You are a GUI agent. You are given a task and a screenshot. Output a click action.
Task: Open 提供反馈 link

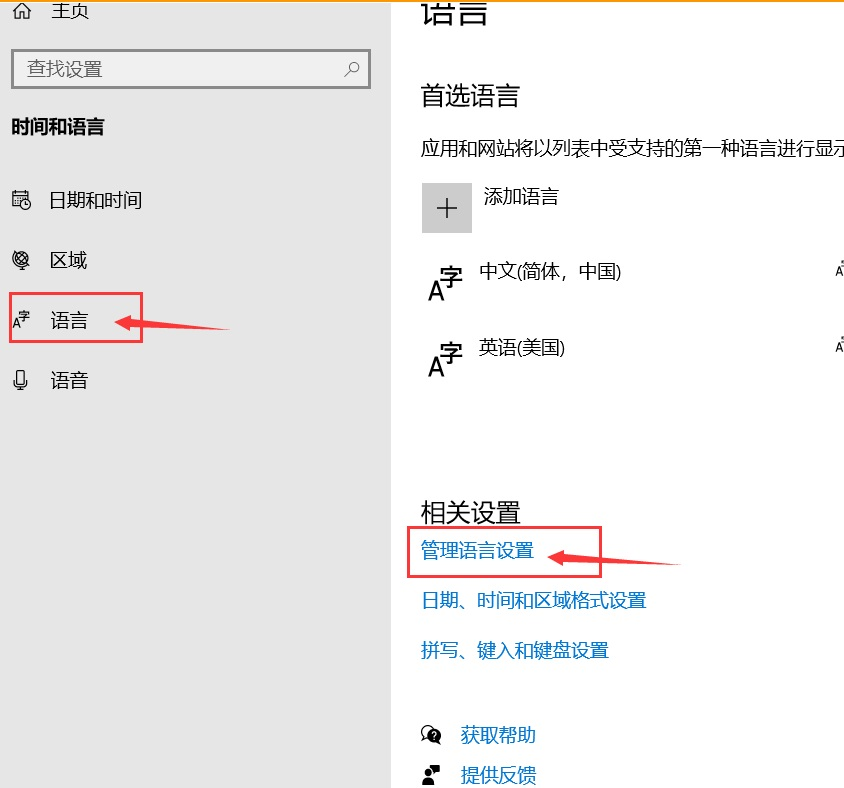click(498, 776)
